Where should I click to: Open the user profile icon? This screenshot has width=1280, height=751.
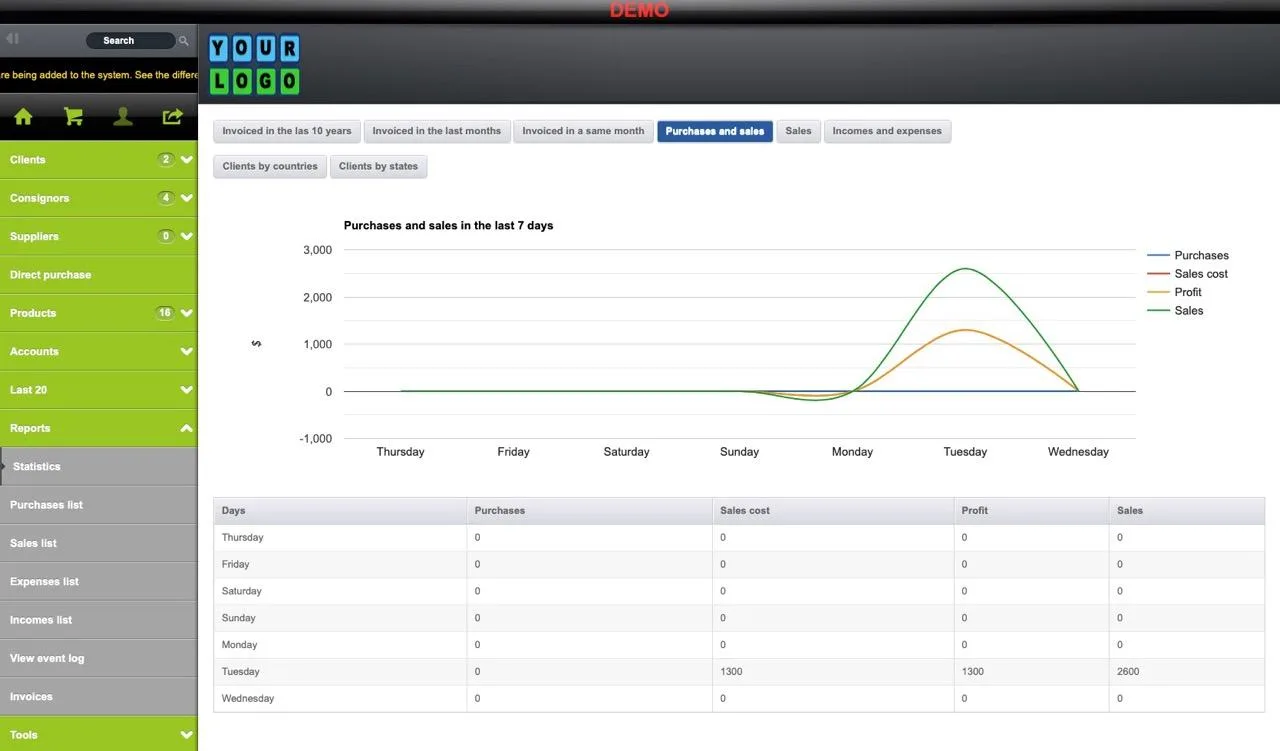pos(123,116)
